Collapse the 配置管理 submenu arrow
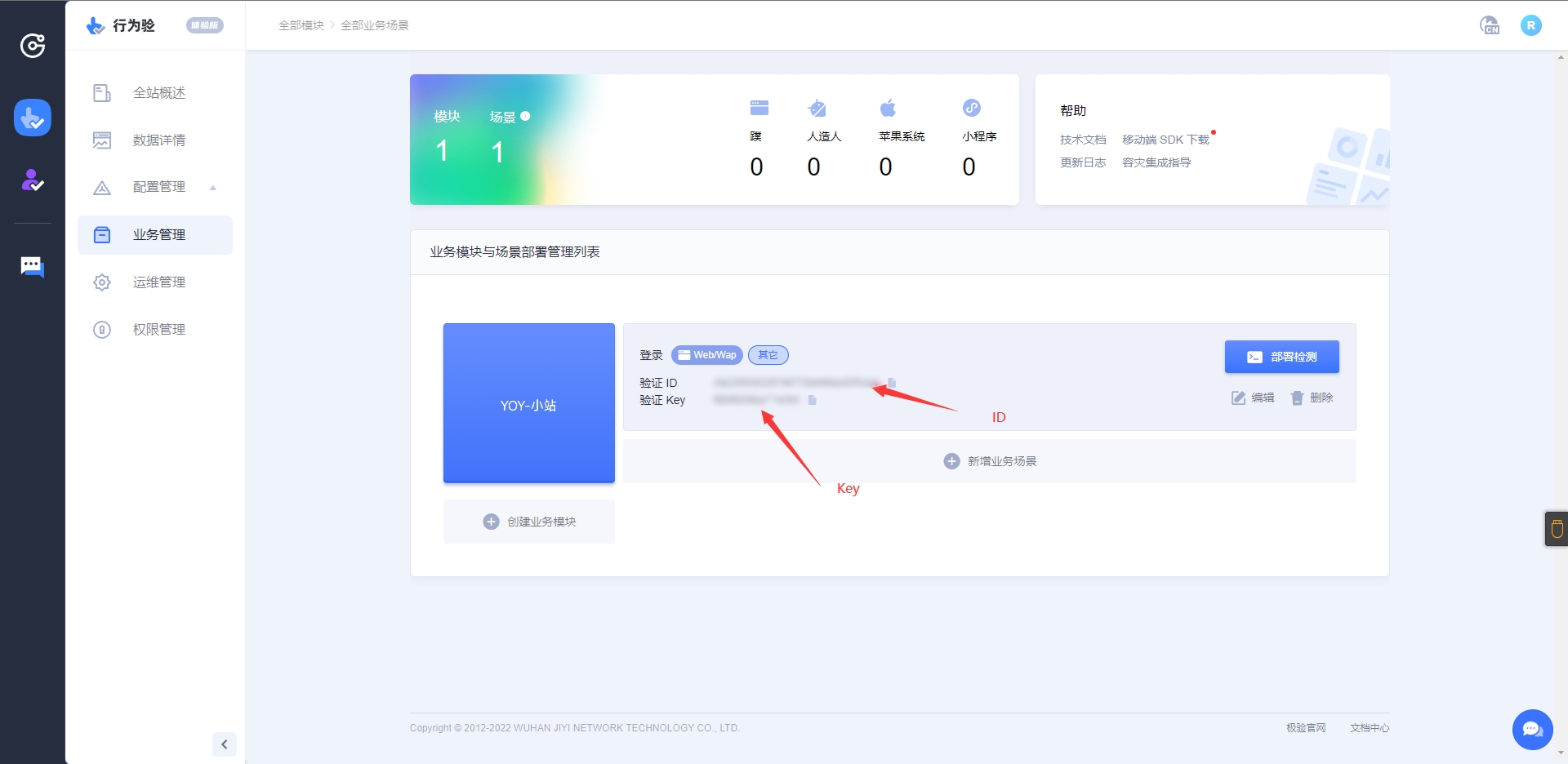 pyautogui.click(x=213, y=187)
